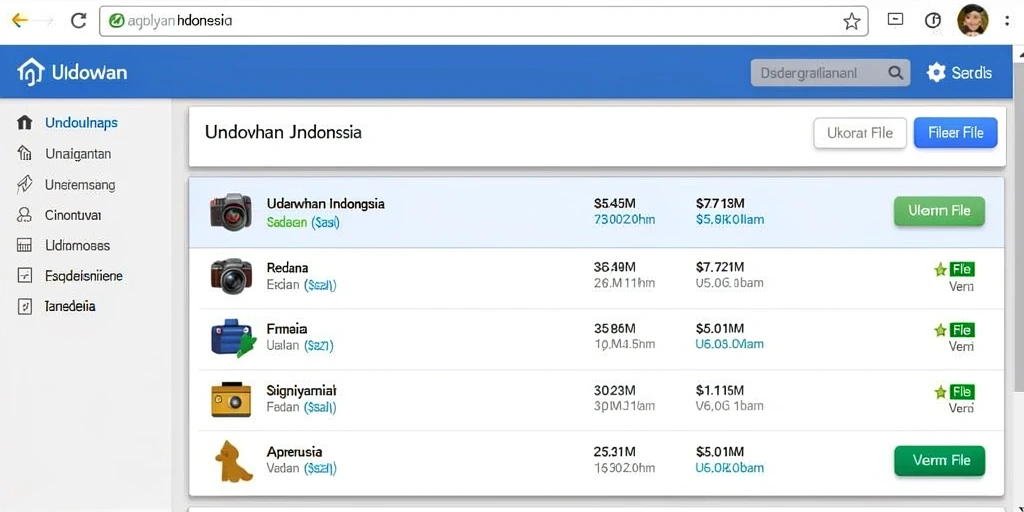Reload the page with the refresh icon
The height and width of the screenshot is (512, 1024).
pyautogui.click(x=78, y=21)
